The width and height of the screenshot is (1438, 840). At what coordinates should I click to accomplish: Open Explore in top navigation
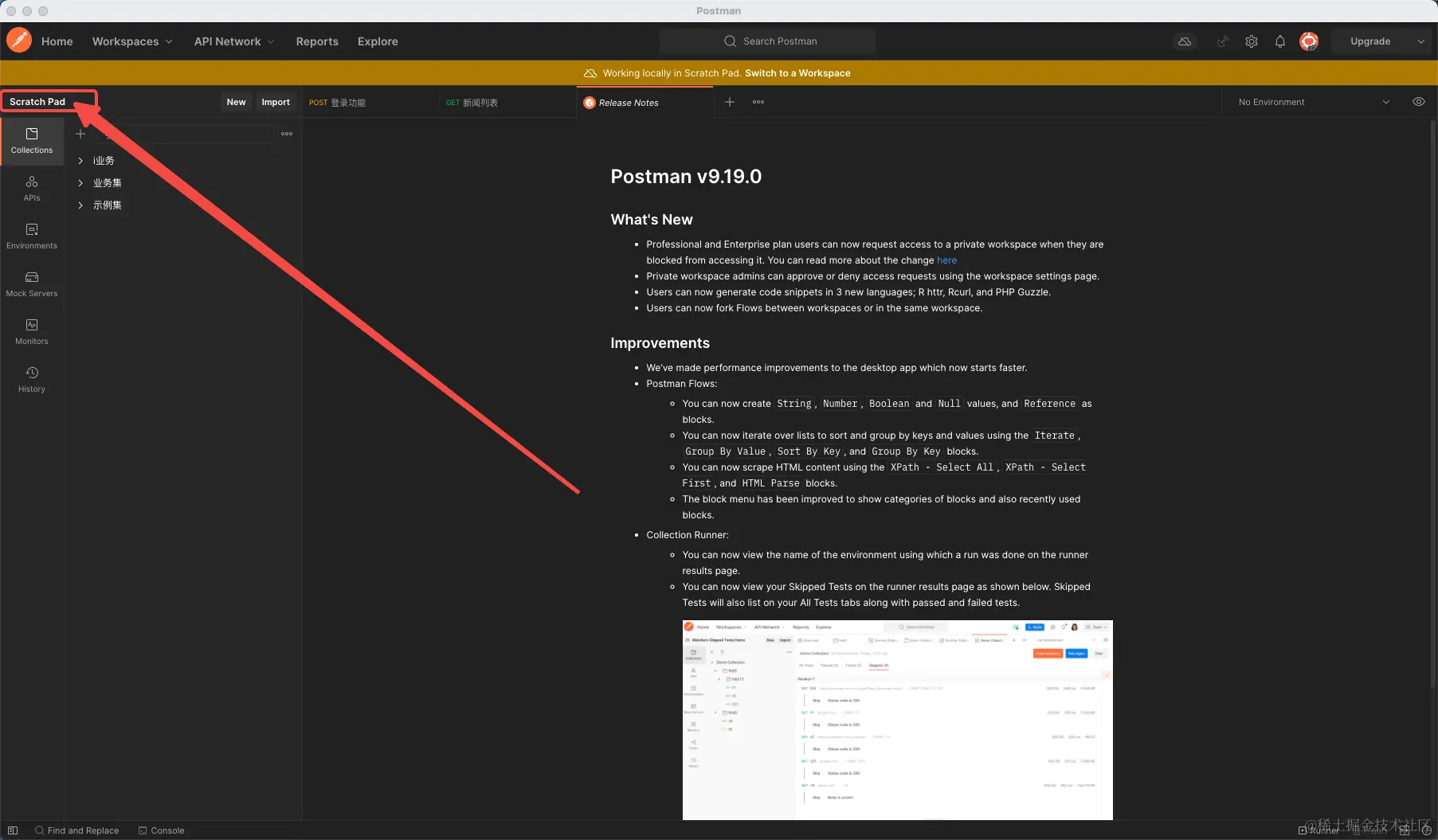[378, 41]
